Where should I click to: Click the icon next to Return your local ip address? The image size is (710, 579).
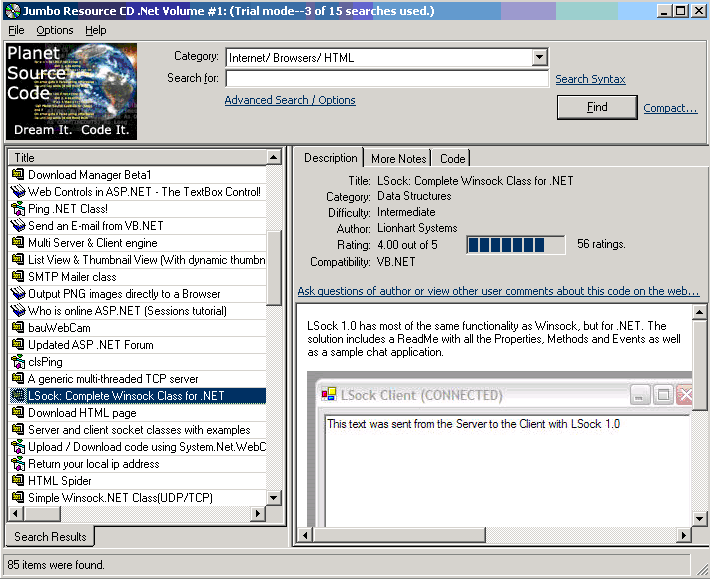[18, 464]
